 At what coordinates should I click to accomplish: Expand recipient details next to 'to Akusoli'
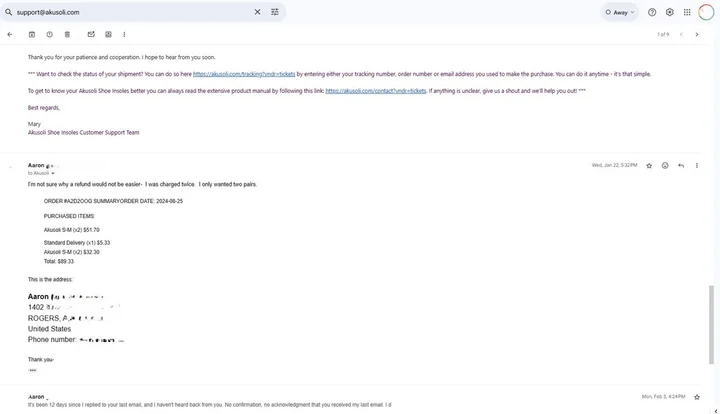(x=53, y=174)
